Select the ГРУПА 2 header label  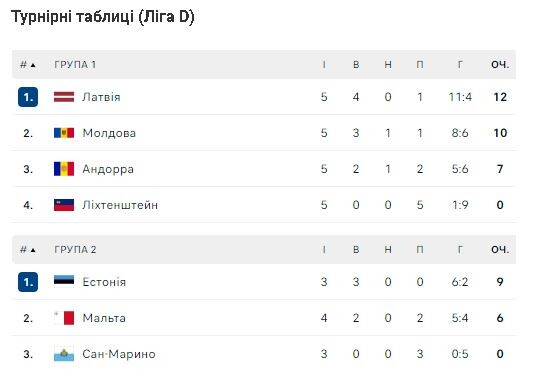tap(75, 250)
